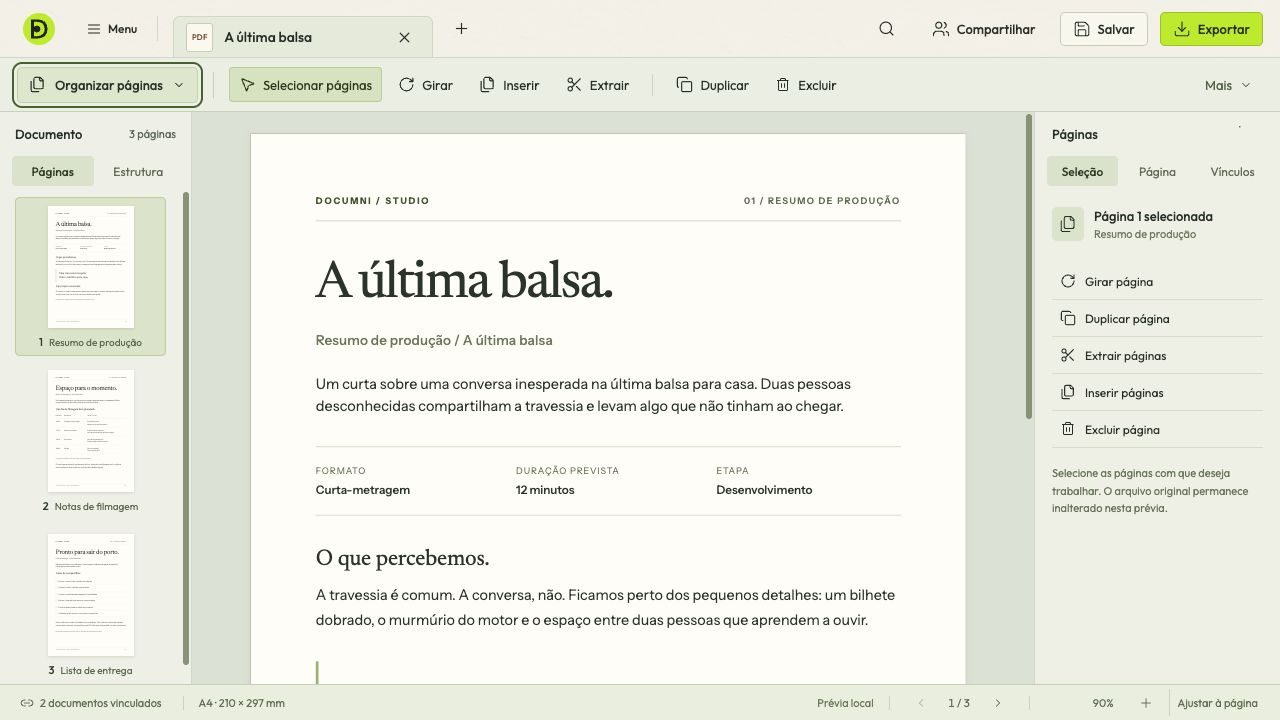The image size is (1280, 720).
Task: Switch to the Seleção tab
Action: 1082,171
